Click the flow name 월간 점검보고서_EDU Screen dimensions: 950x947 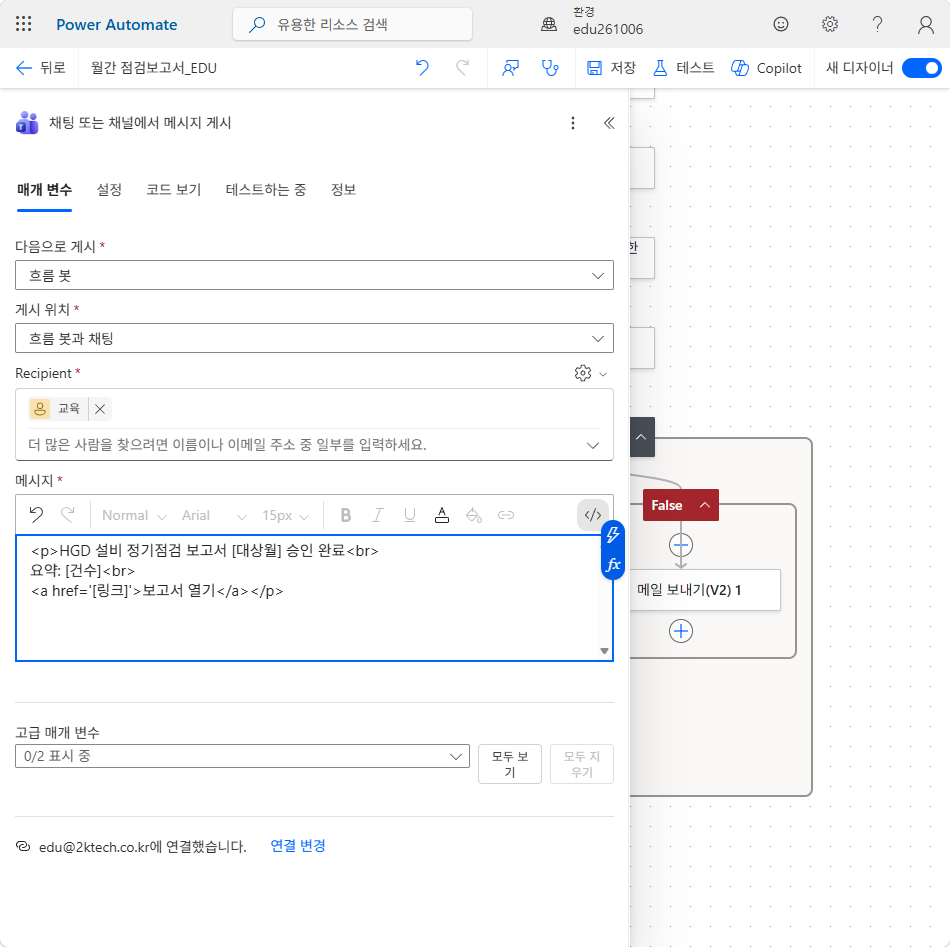coord(154,68)
